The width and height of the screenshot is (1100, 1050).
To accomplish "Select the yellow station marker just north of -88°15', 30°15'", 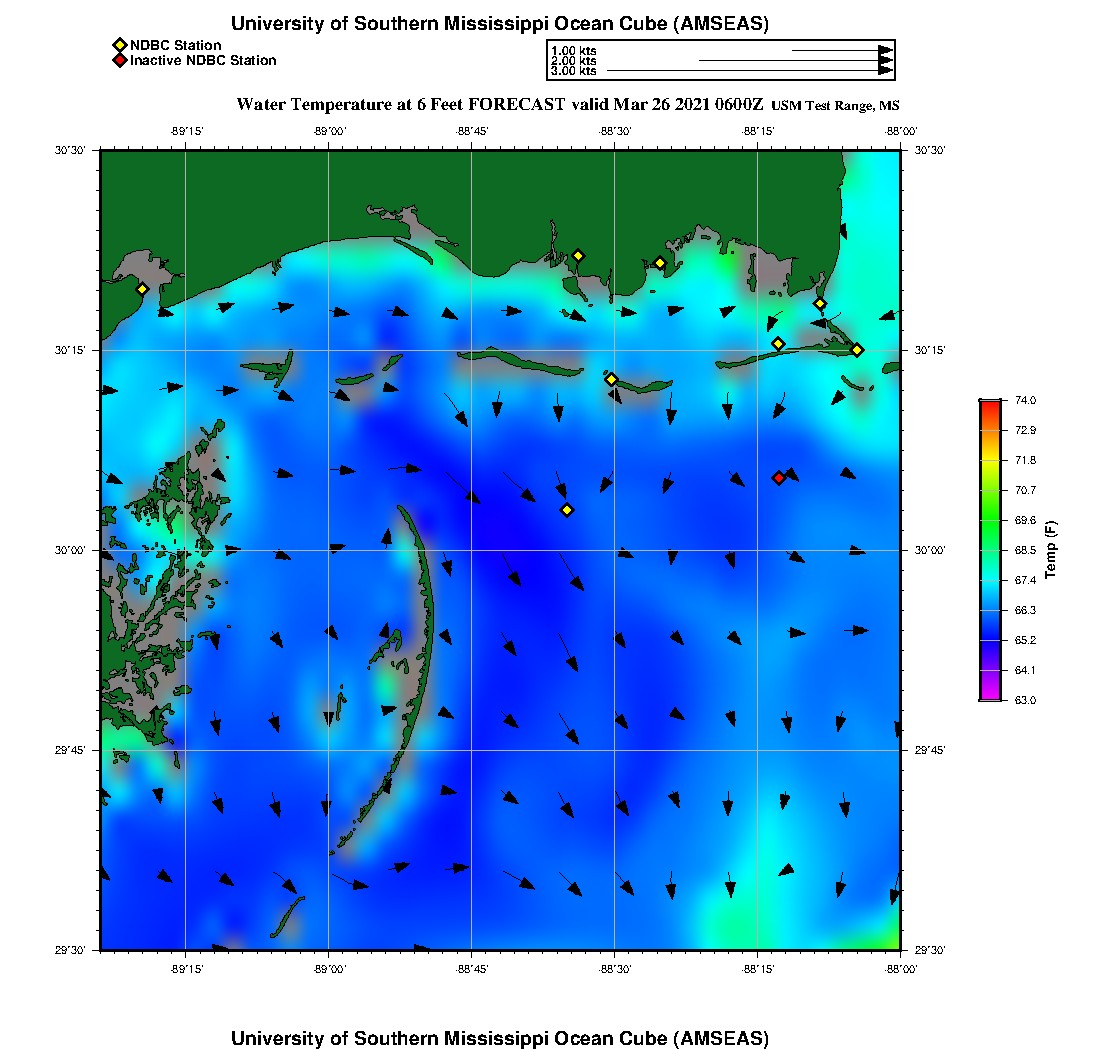I will click(778, 344).
